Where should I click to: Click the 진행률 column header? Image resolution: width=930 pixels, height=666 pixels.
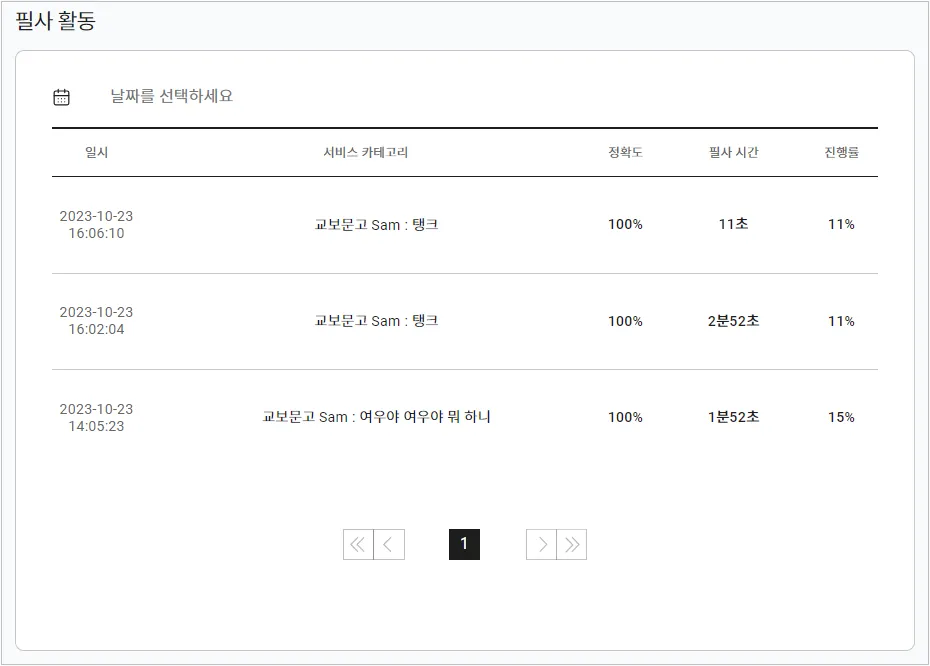tap(841, 153)
